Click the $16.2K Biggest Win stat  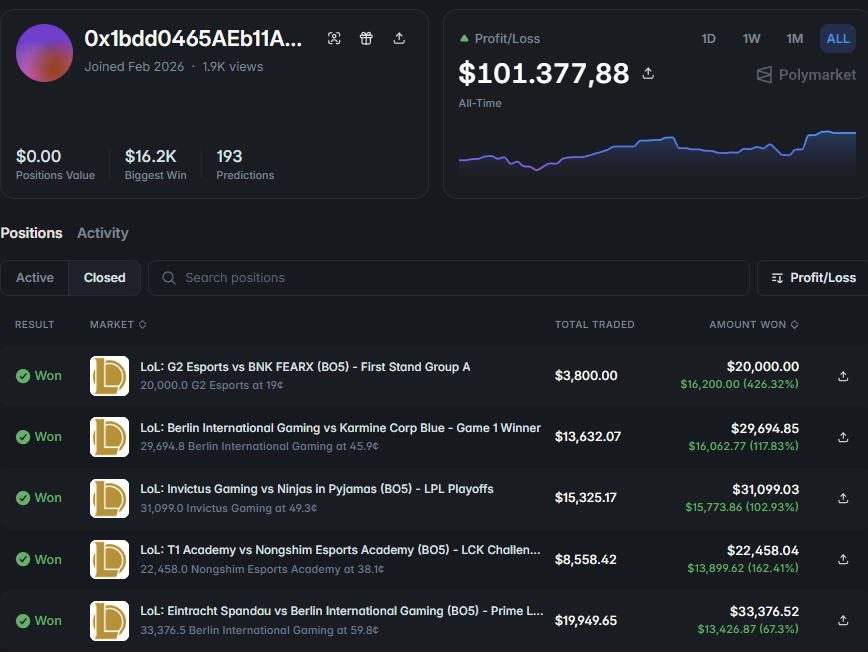pos(156,164)
